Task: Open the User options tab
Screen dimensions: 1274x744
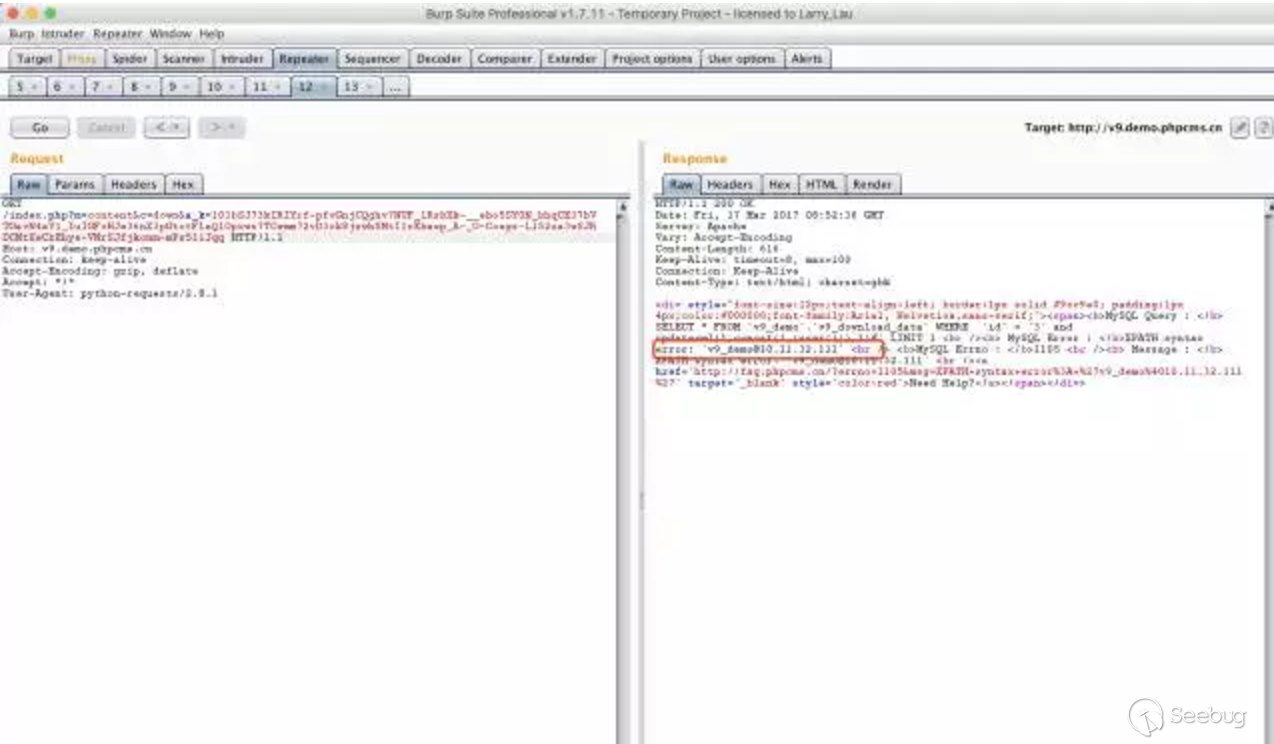Action: point(742,59)
